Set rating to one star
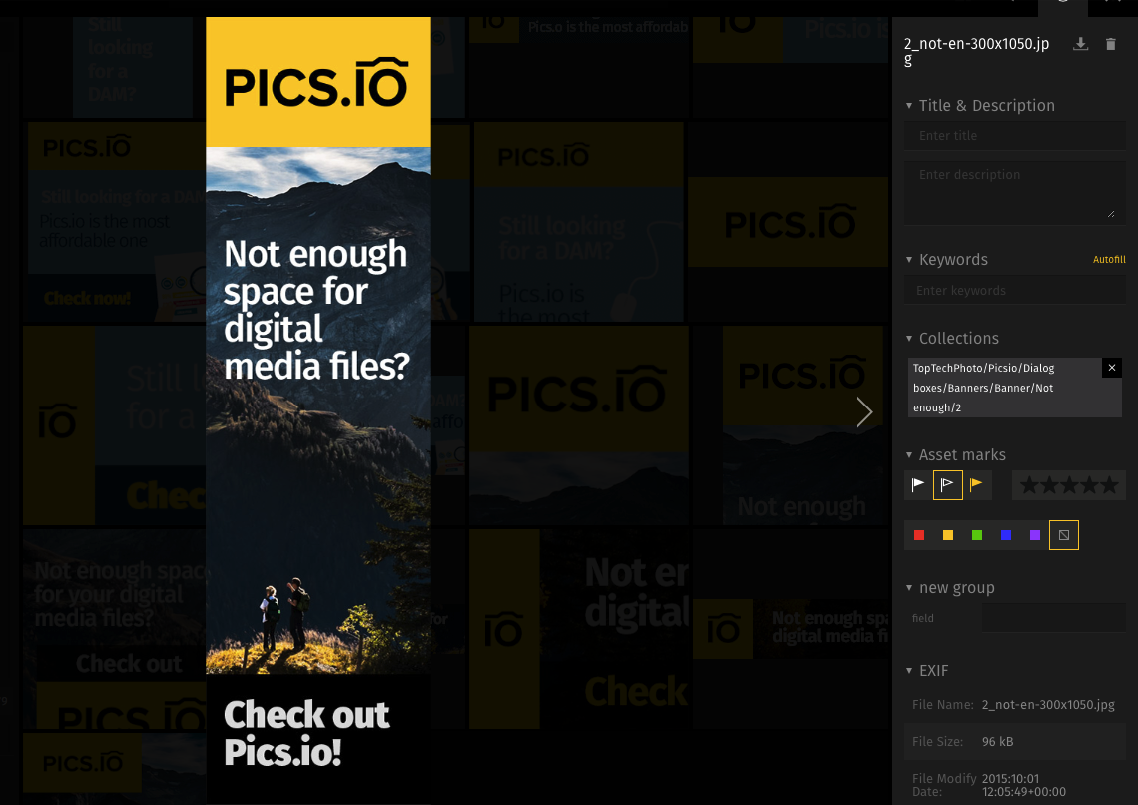The image size is (1138, 805). tap(1029, 485)
